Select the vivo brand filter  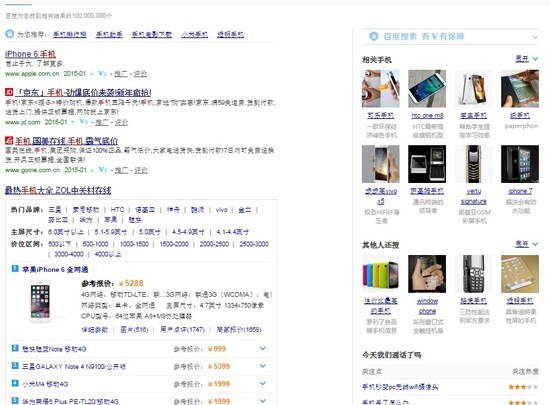click(221, 210)
